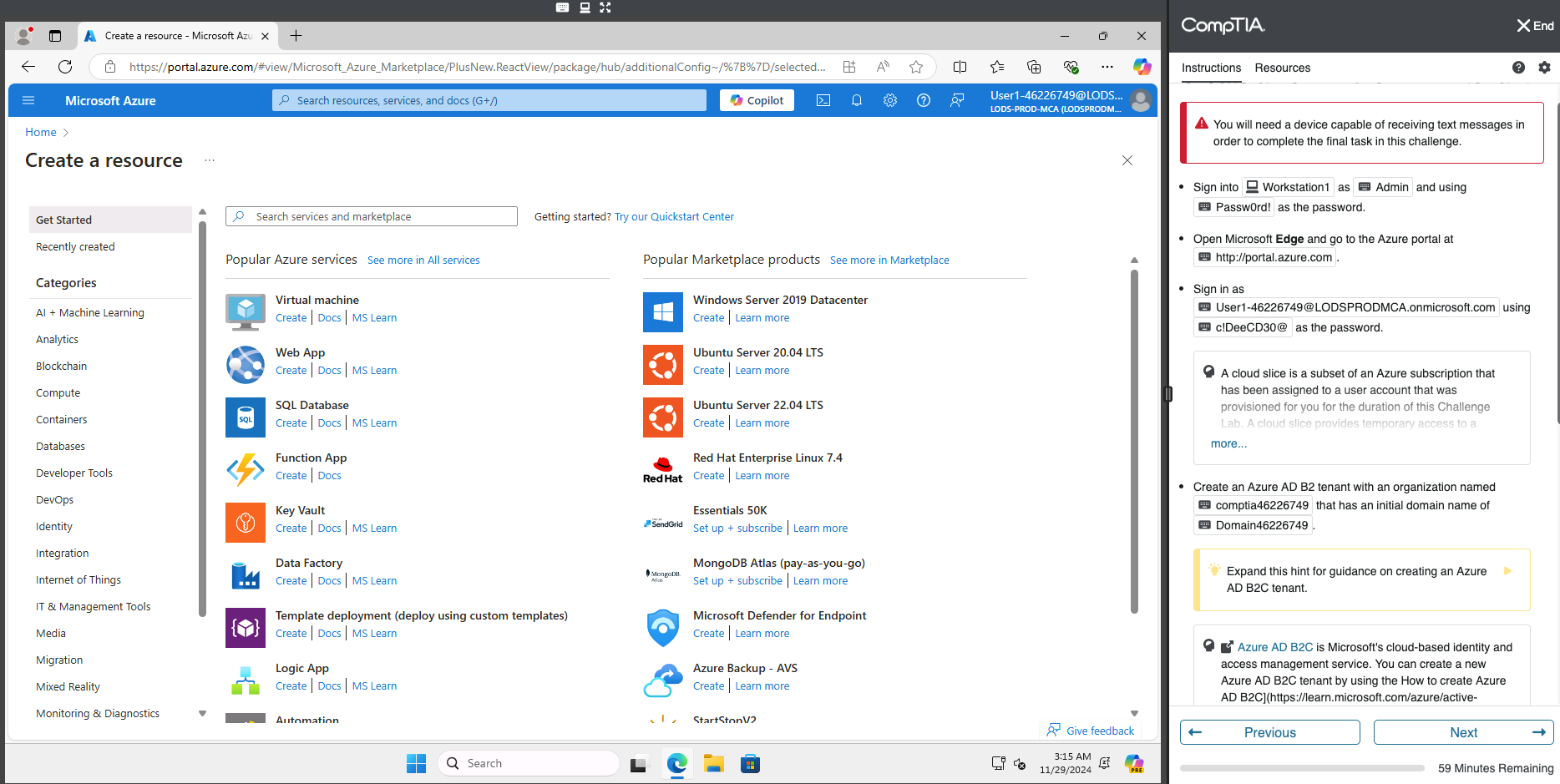Viewport: 1560px width, 784px height.
Task: Click the Template deployment icon
Action: pyautogui.click(x=246, y=628)
